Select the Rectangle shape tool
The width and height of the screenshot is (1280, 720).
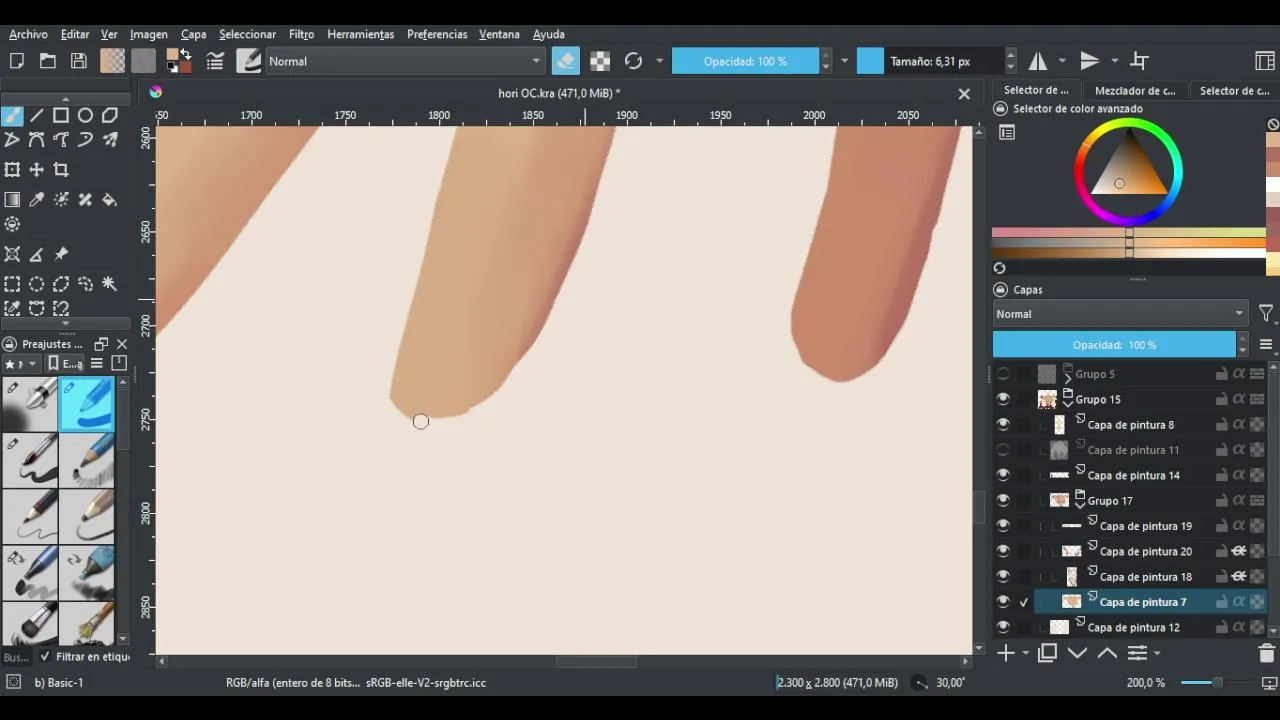pyautogui.click(x=61, y=115)
